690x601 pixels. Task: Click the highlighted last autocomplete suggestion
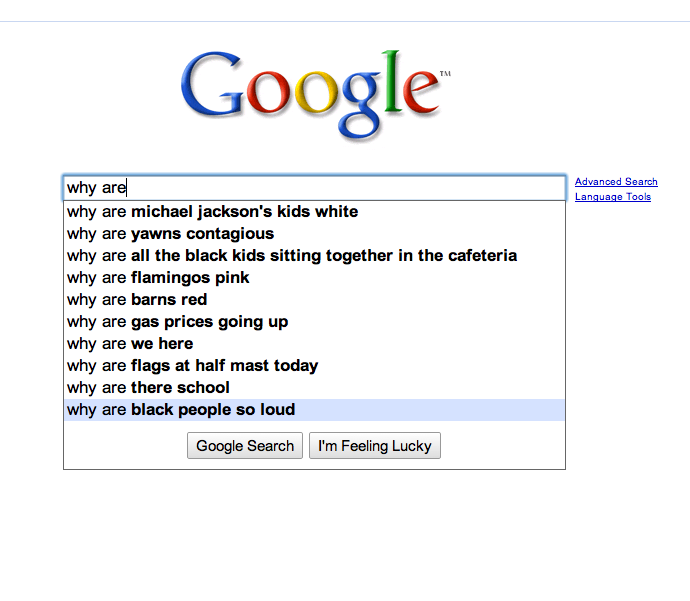(x=181, y=410)
